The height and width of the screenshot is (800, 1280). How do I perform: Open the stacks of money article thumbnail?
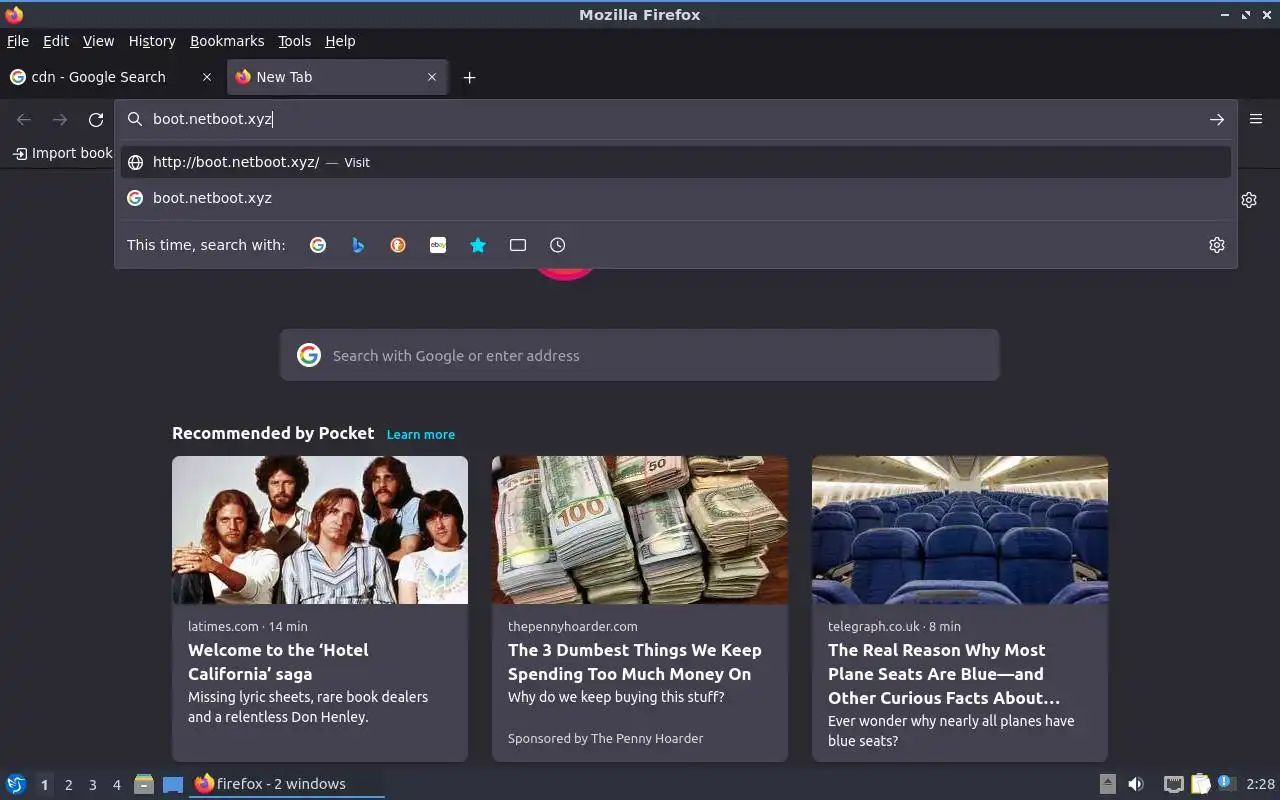pos(640,530)
